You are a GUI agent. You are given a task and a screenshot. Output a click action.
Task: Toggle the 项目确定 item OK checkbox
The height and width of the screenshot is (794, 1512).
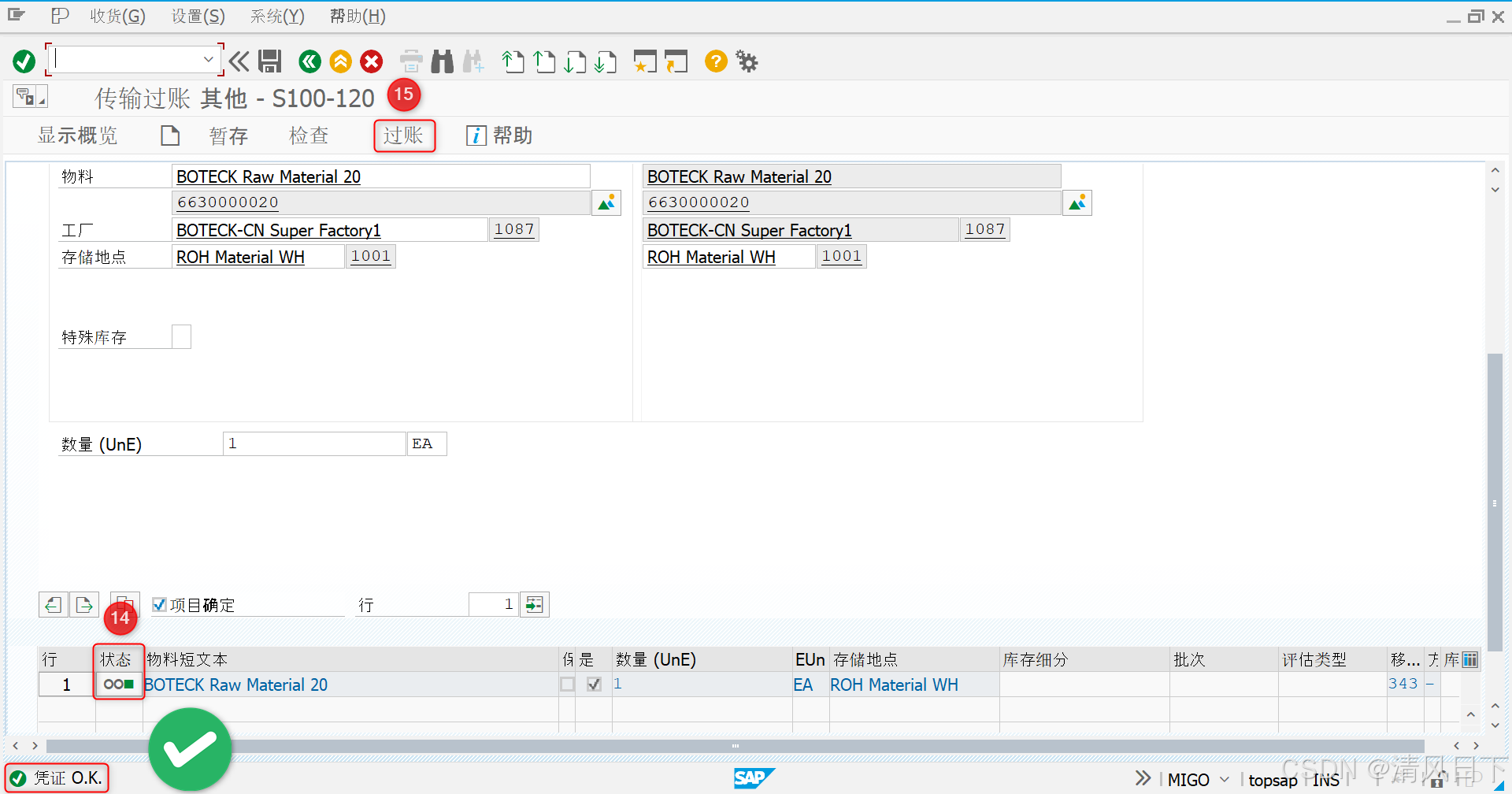click(x=159, y=604)
